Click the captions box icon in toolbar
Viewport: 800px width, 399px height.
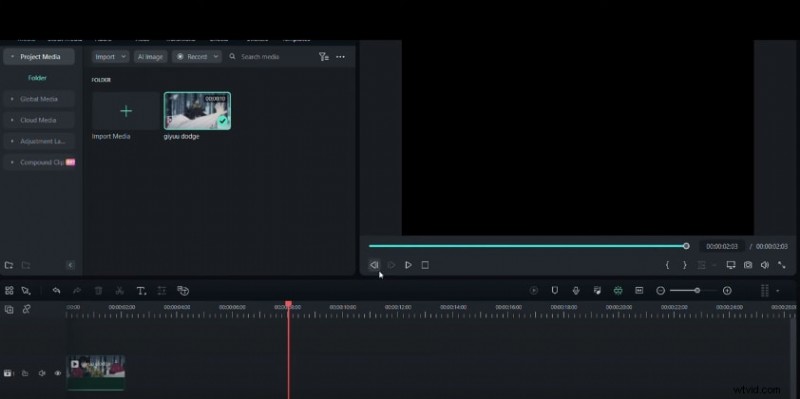pos(639,290)
